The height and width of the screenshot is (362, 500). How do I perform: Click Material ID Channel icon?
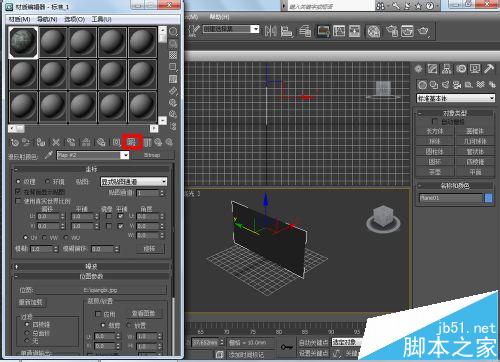pyautogui.click(x=116, y=143)
